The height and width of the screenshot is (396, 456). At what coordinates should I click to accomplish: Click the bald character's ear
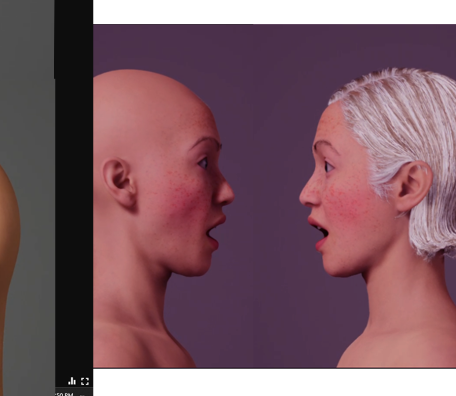point(119,183)
